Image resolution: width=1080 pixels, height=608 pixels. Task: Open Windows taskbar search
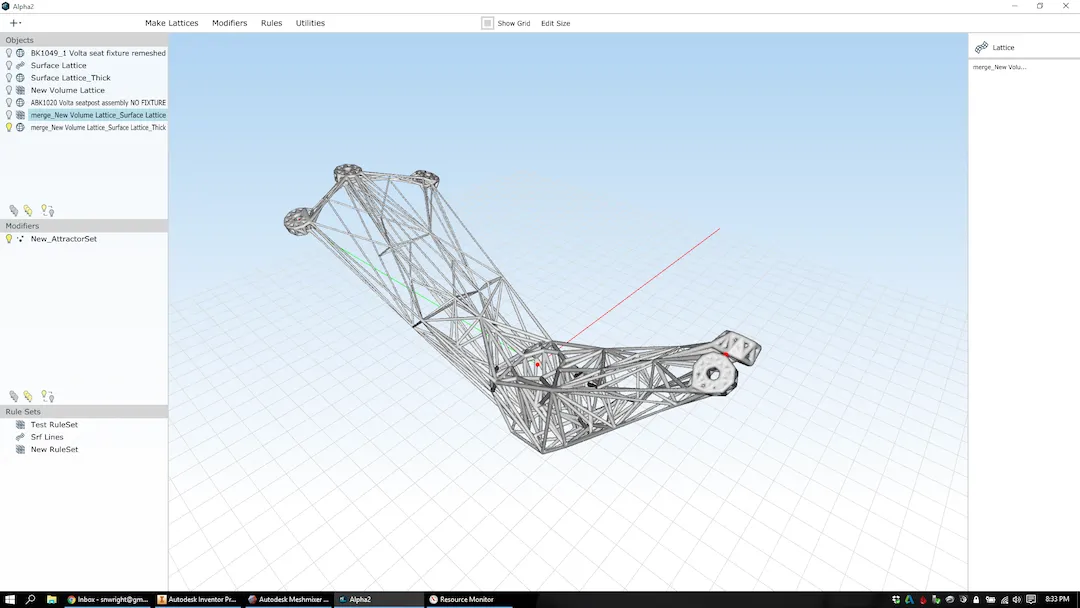(x=30, y=599)
